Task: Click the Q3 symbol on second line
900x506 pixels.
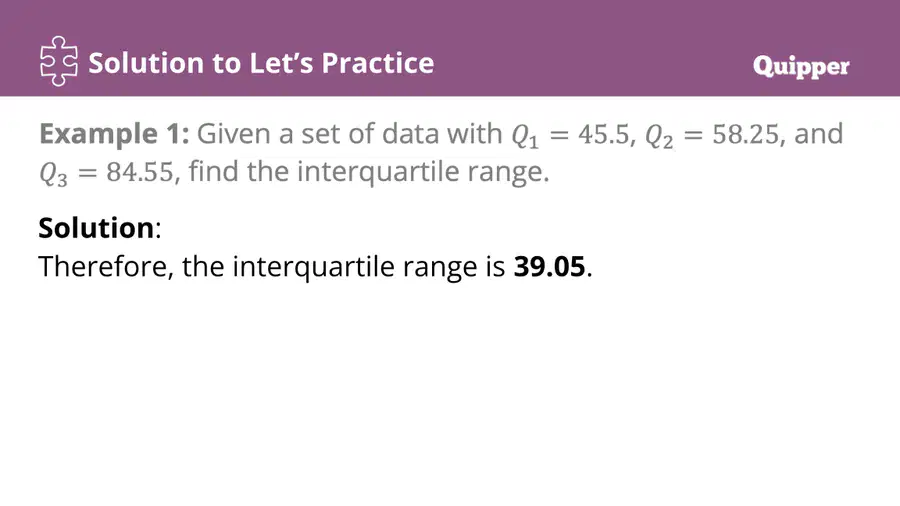Action: (53, 174)
